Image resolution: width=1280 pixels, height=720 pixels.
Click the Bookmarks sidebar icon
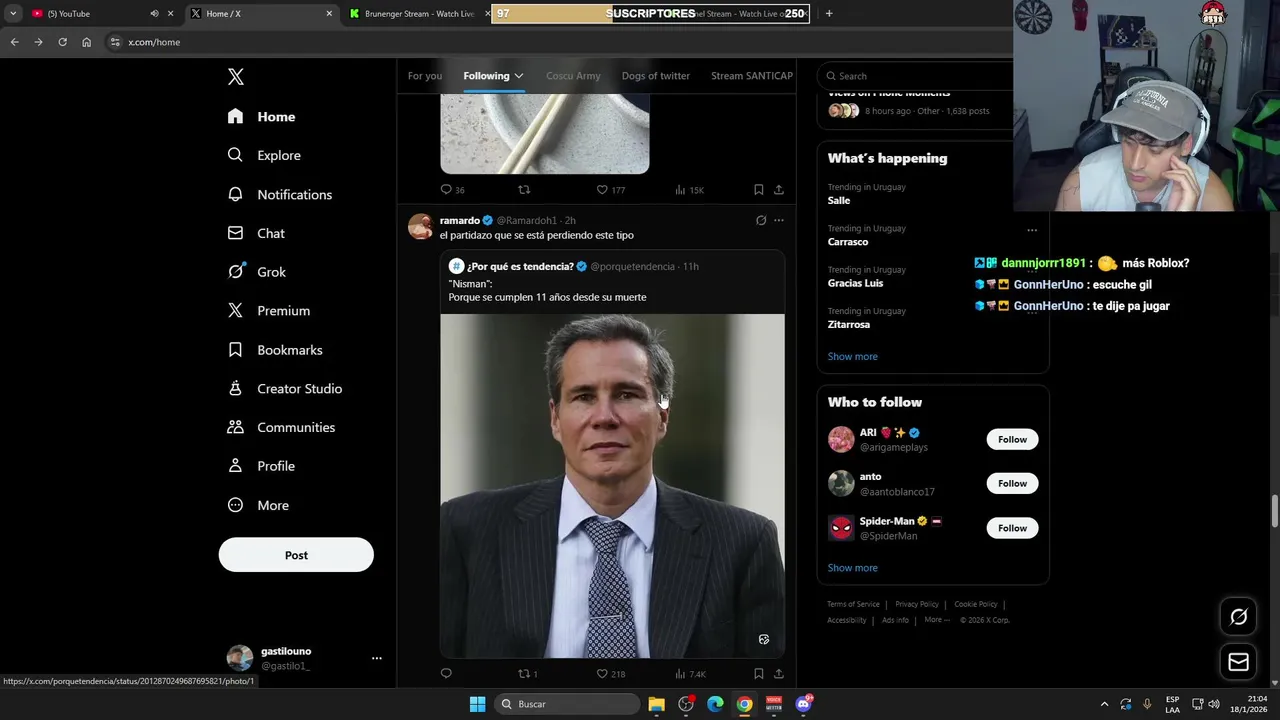(x=235, y=350)
